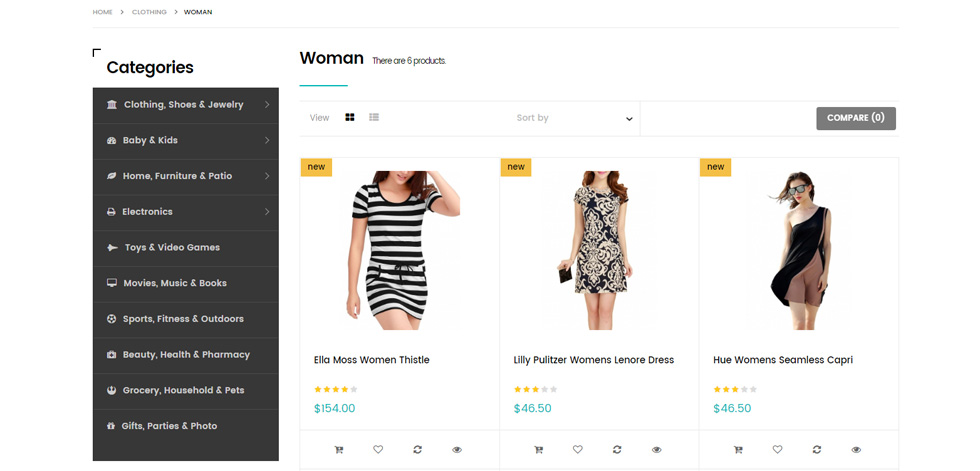Add Hue Womens Seamless Capri to cart
Screen dimensions: 980x471
(738, 449)
